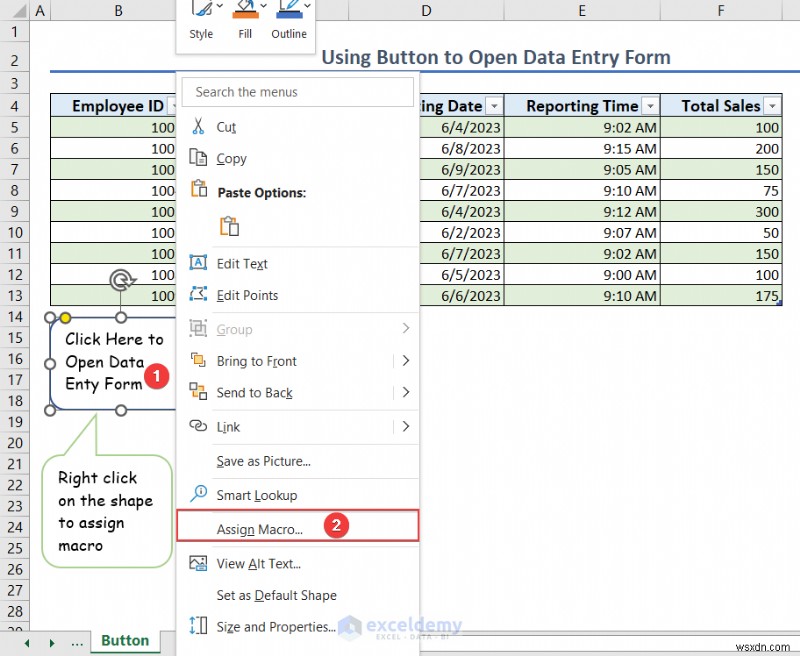Switch to the Button sheet tab

125,641
